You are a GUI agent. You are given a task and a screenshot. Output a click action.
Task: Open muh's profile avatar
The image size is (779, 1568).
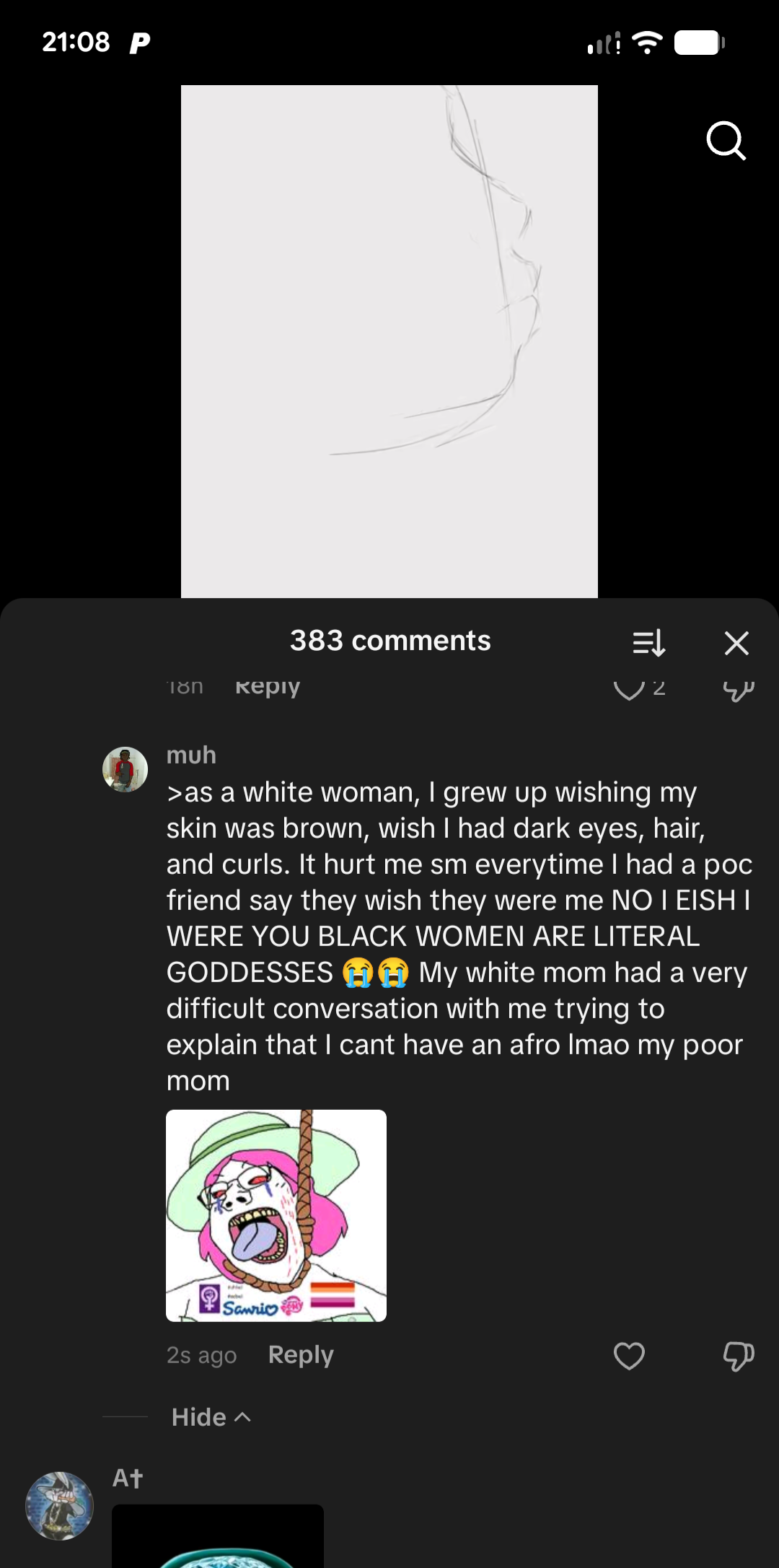pyautogui.click(x=125, y=769)
